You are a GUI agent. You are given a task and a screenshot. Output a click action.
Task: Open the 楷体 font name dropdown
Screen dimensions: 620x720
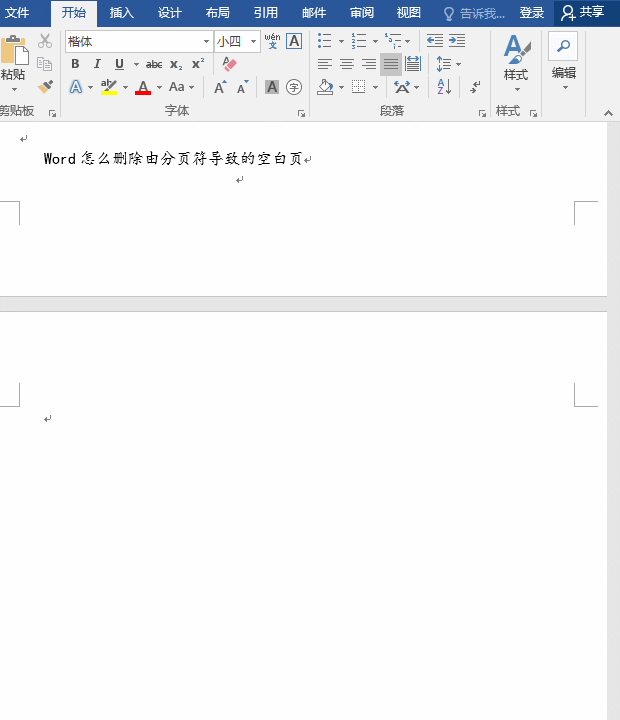206,41
